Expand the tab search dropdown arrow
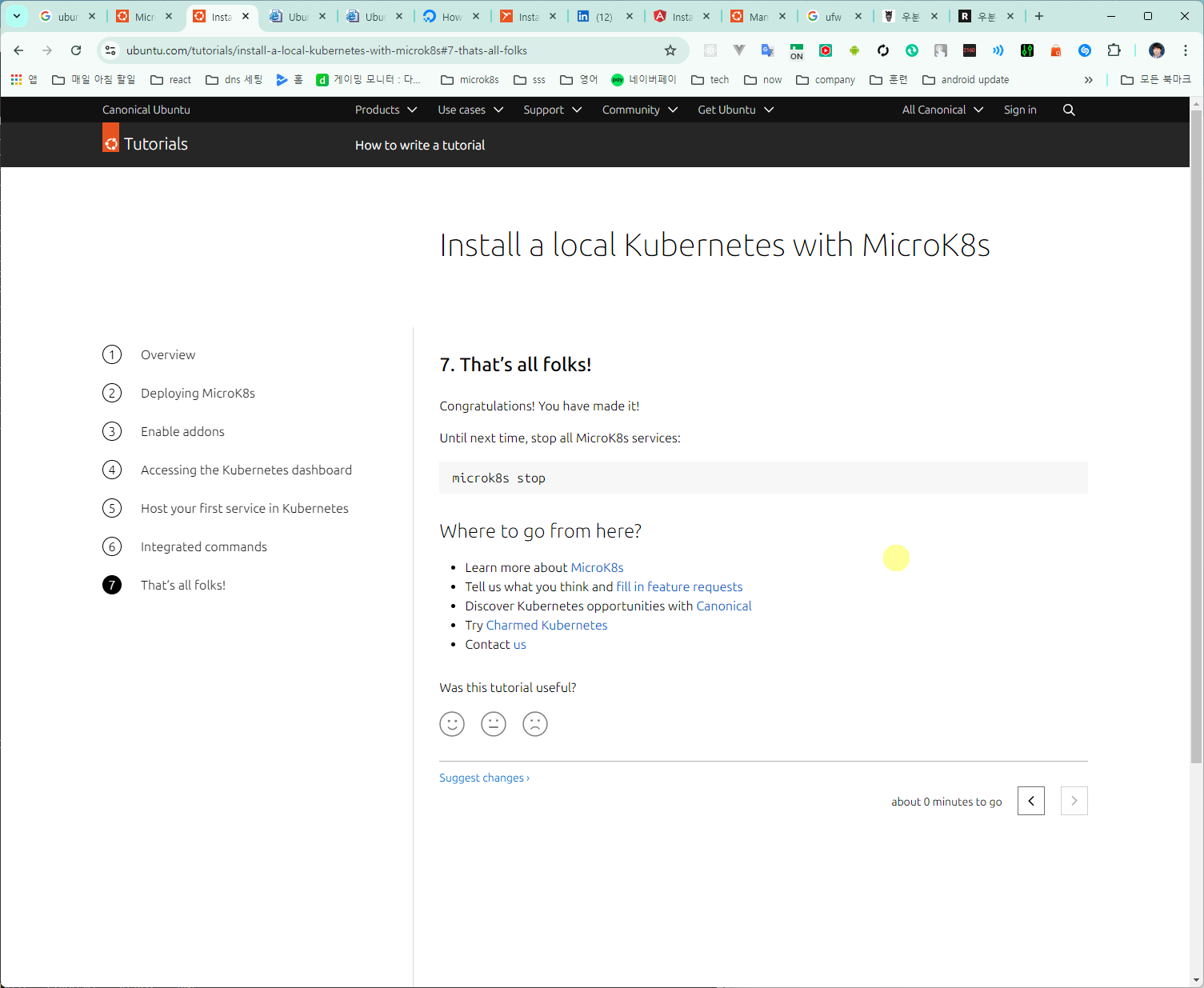The height and width of the screenshot is (988, 1204). (x=16, y=16)
